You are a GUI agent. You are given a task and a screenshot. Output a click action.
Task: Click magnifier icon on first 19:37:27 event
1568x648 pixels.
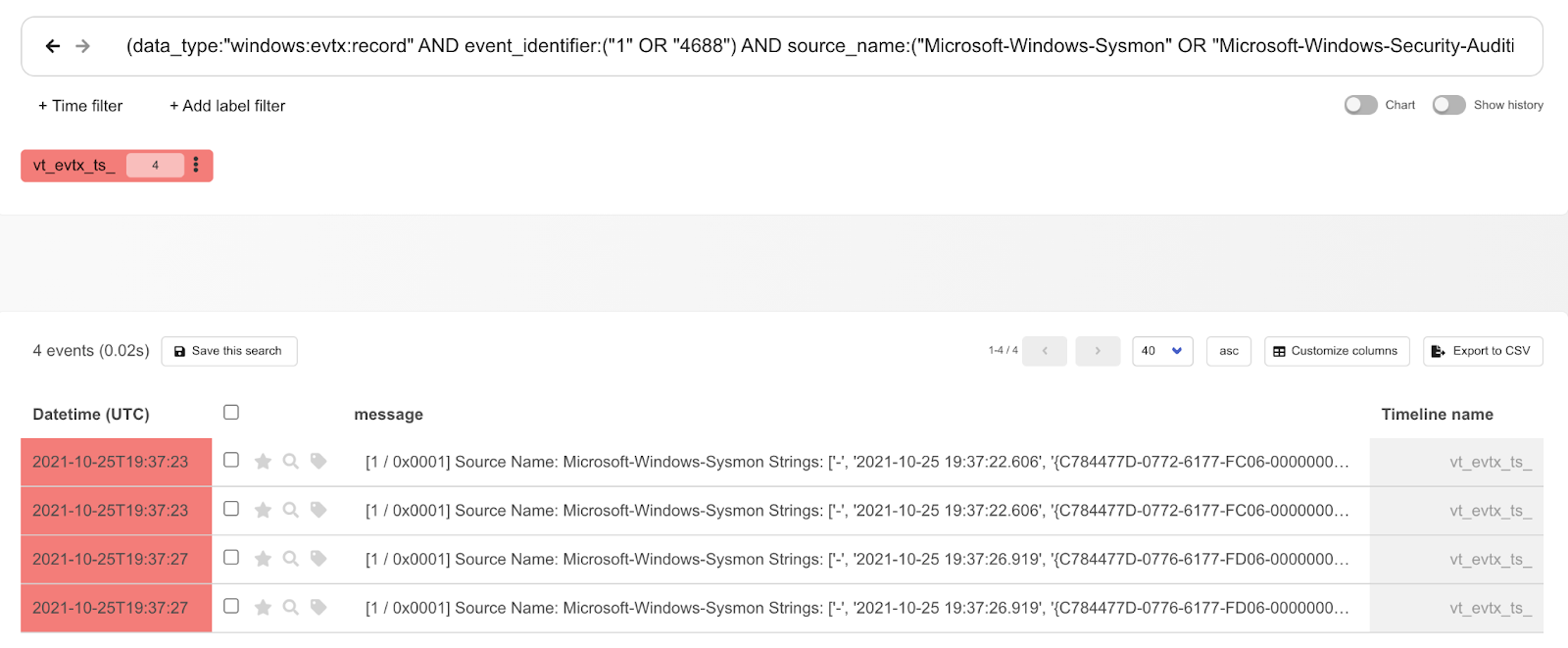coord(291,559)
